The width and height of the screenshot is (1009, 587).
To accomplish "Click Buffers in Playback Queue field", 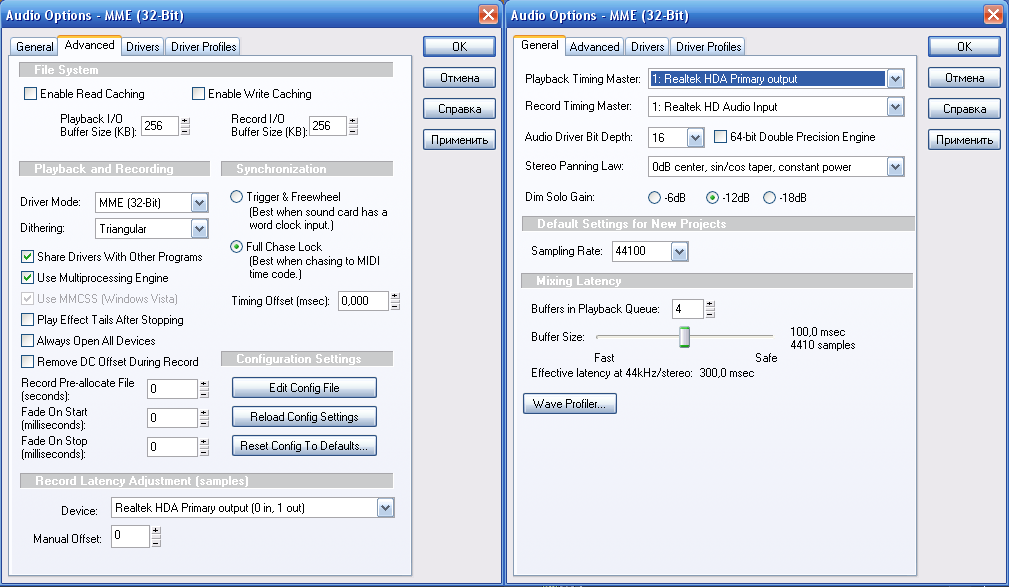I will (x=688, y=309).
